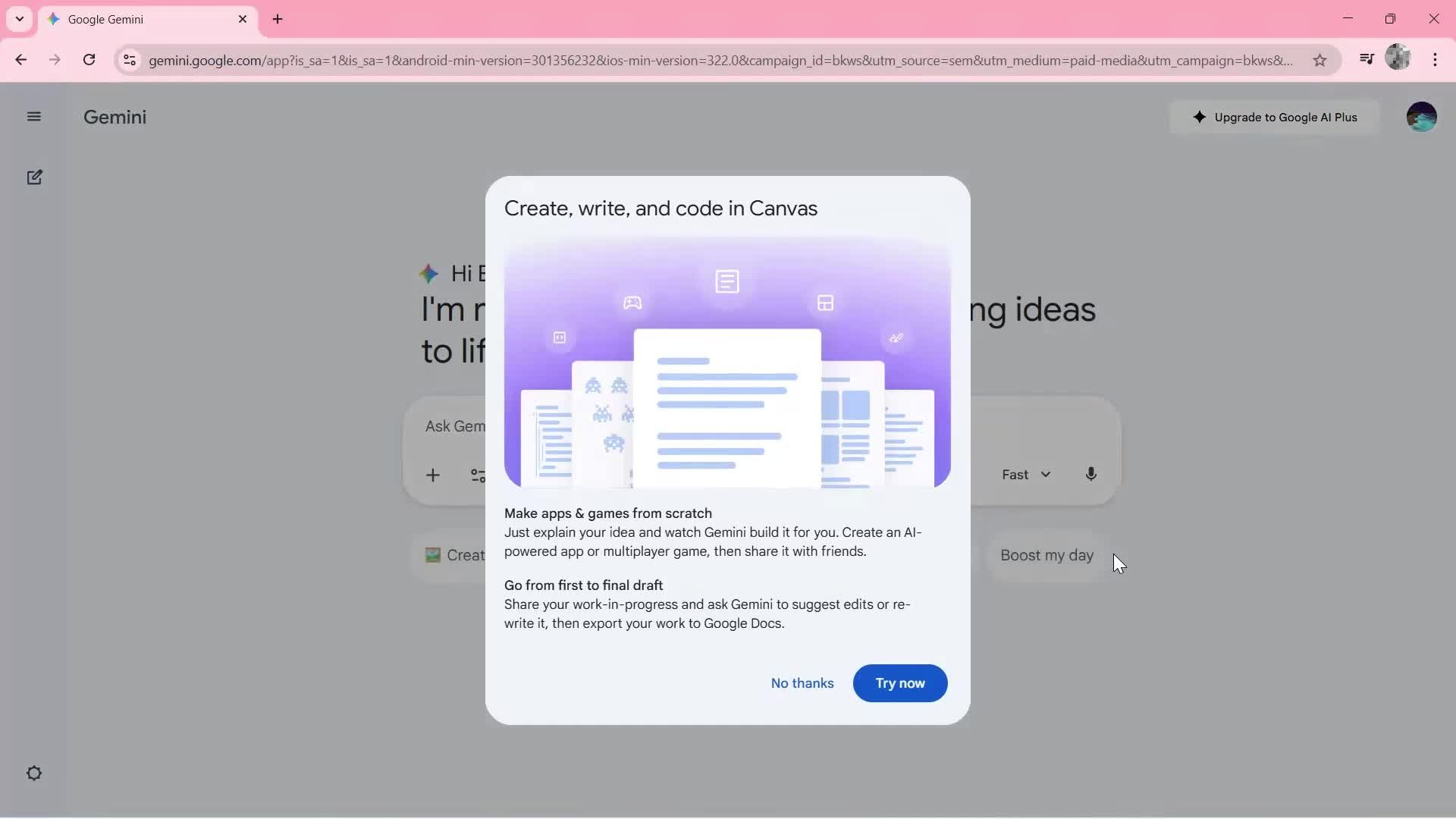Toggle the bookmark star for this page

click(x=1319, y=61)
